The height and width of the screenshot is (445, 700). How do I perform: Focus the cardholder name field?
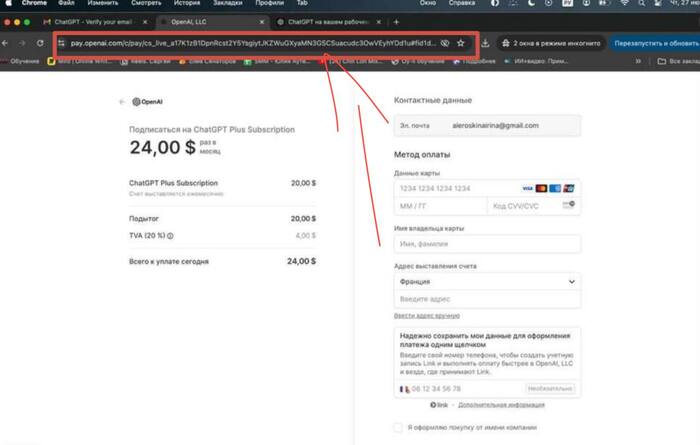click(x=487, y=243)
